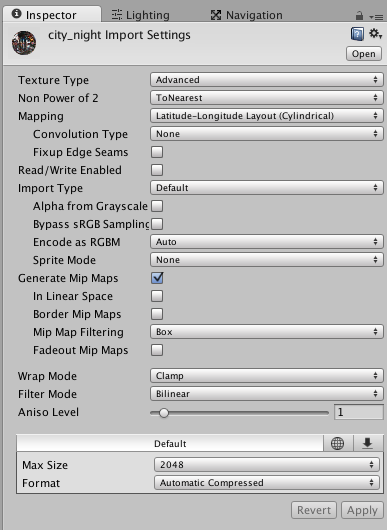Click the Texture Type label

(x=53, y=80)
